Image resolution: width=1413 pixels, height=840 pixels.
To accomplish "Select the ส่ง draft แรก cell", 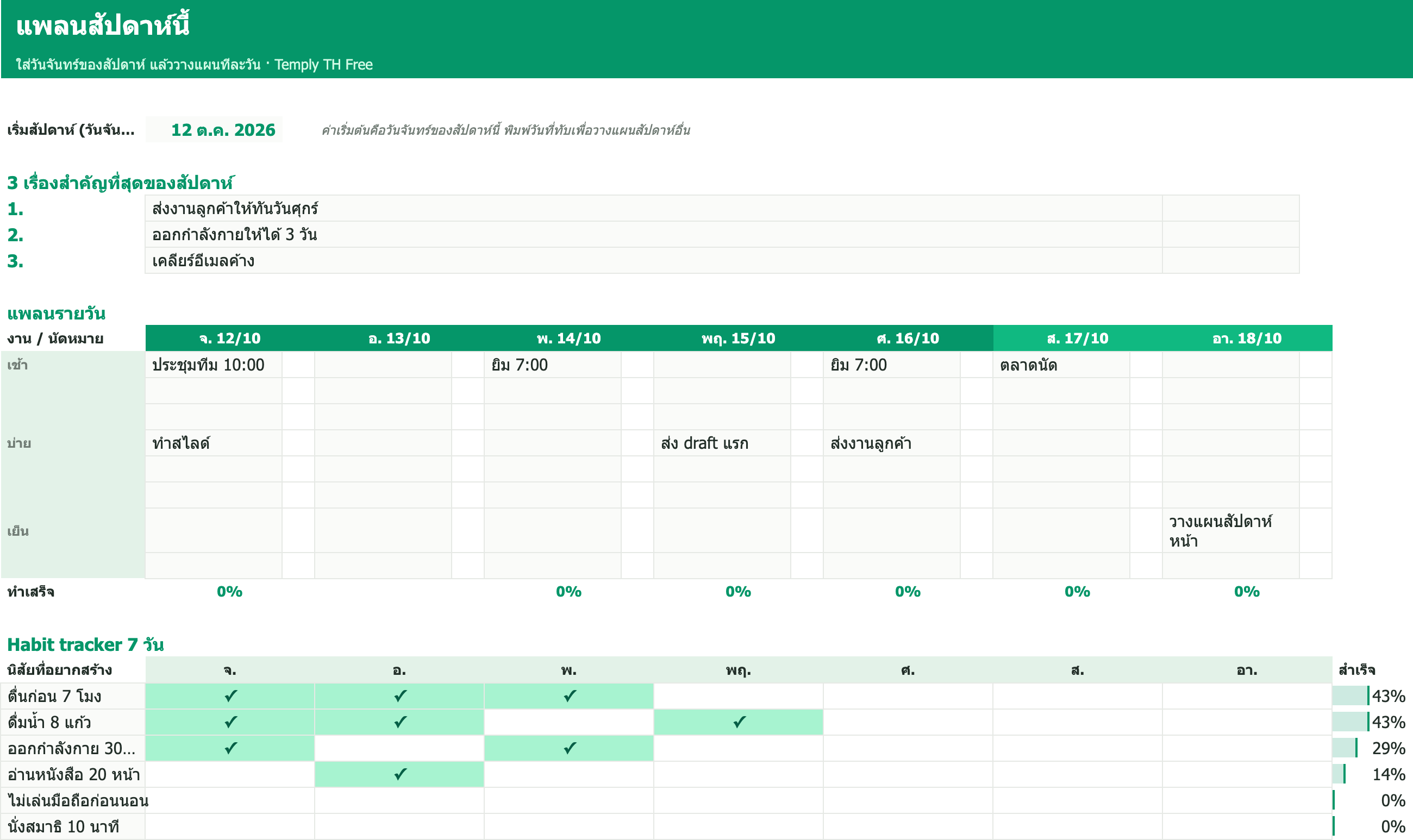I will coord(722,443).
